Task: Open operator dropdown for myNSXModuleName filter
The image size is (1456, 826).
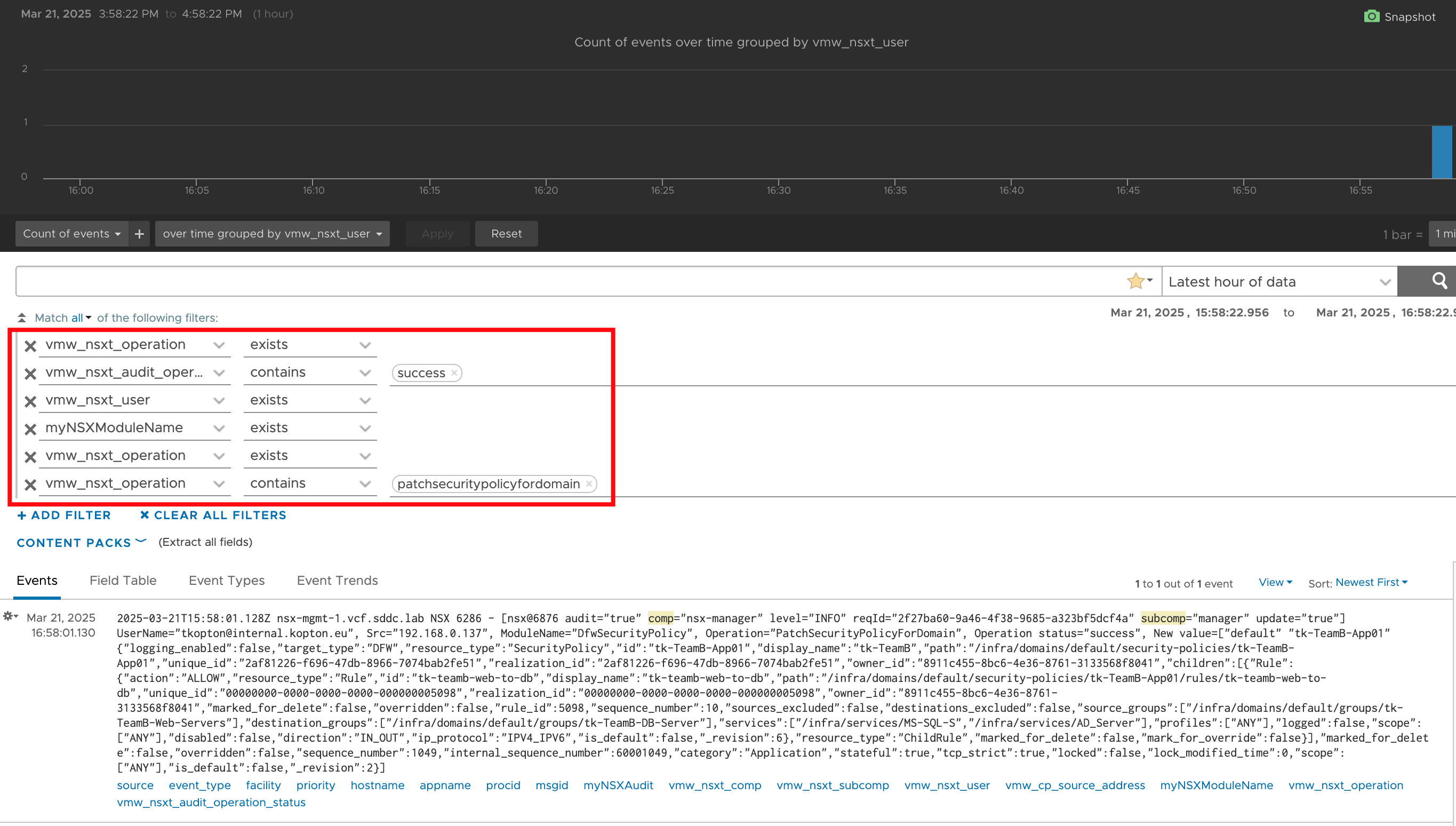Action: tap(310, 428)
